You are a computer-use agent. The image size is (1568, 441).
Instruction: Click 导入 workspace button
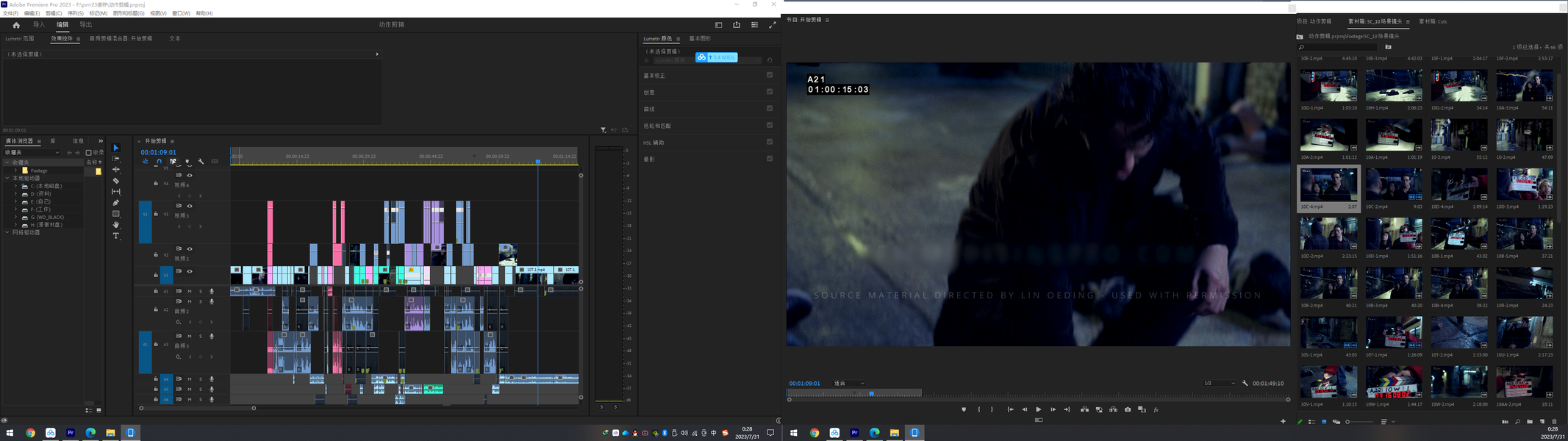39,25
